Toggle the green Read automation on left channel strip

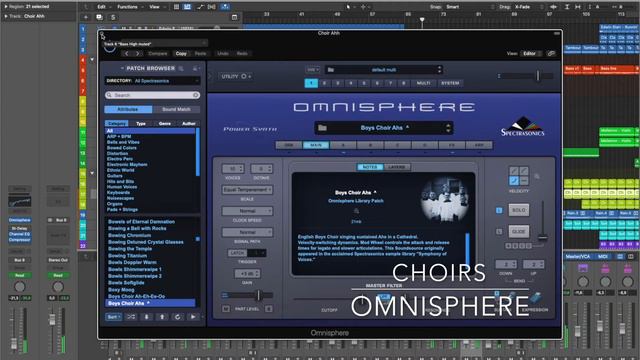coord(20,276)
